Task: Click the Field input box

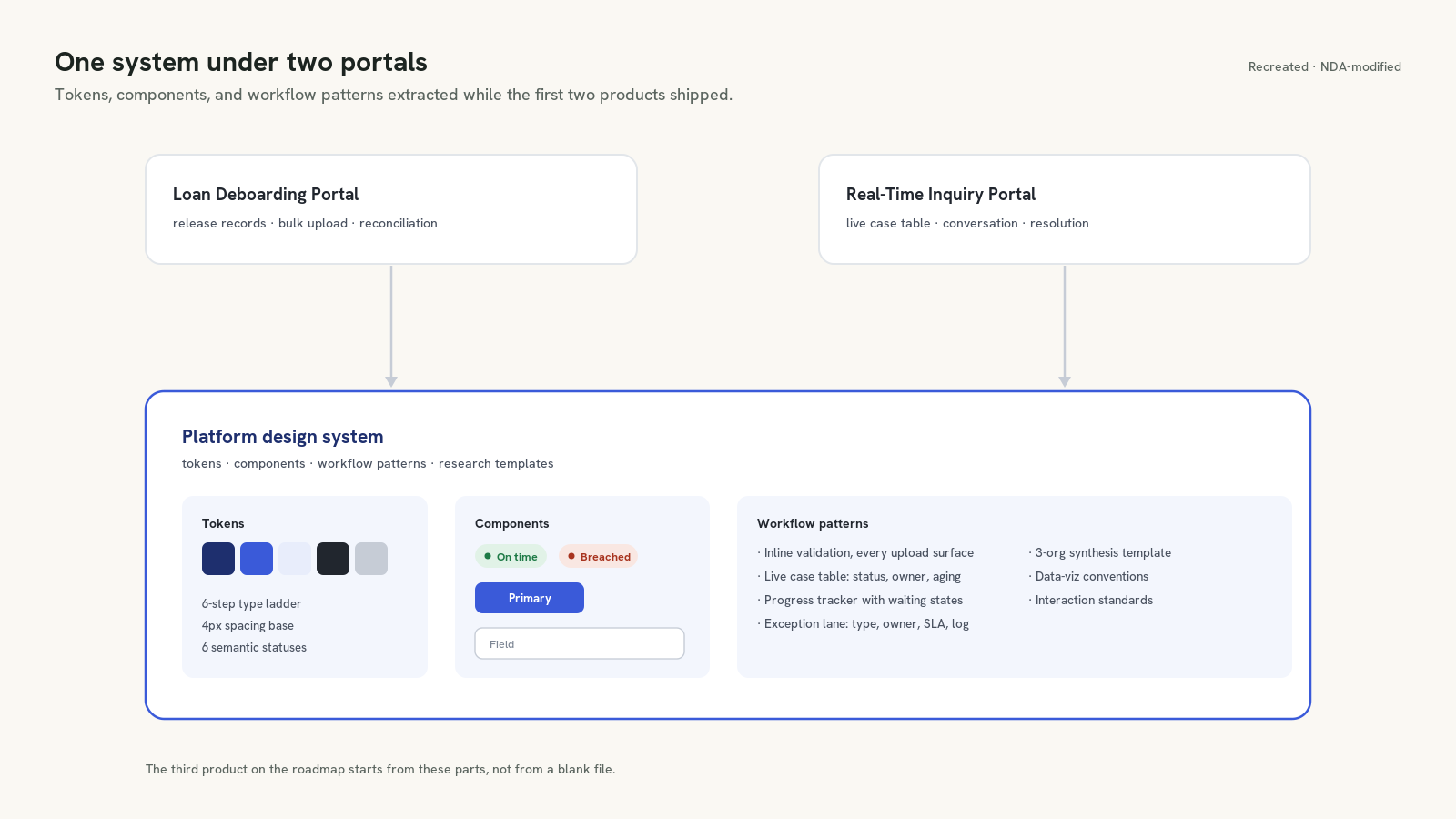Action: click(580, 643)
